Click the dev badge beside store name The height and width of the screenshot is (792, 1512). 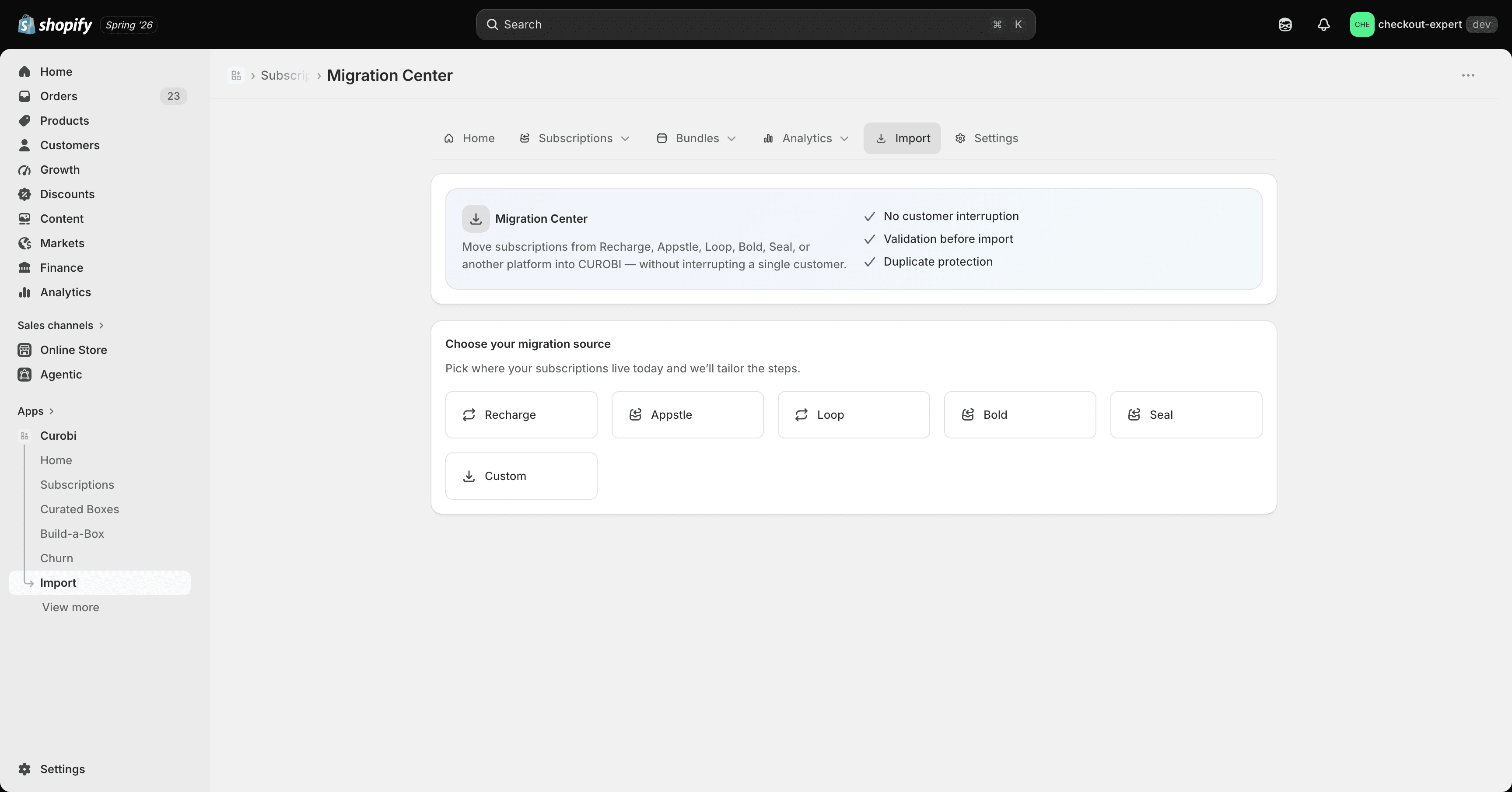(1481, 25)
